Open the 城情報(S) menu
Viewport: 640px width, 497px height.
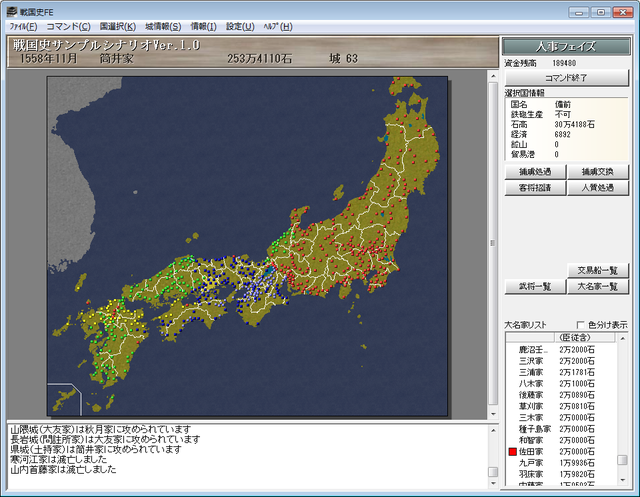pyautogui.click(x=163, y=27)
